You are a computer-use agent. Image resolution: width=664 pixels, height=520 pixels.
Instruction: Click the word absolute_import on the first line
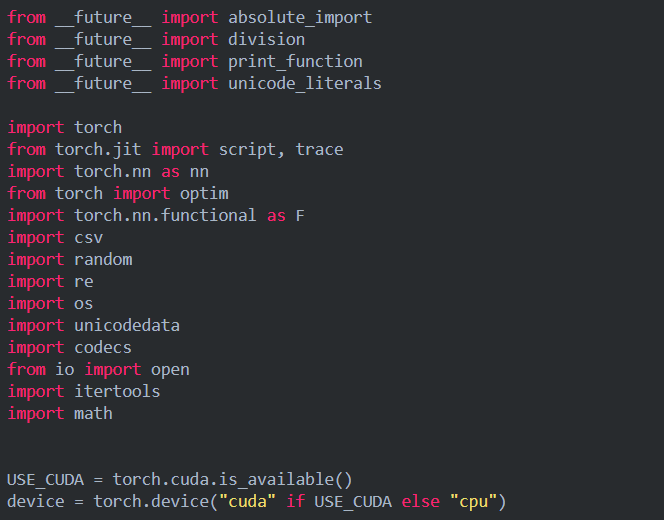(x=300, y=17)
